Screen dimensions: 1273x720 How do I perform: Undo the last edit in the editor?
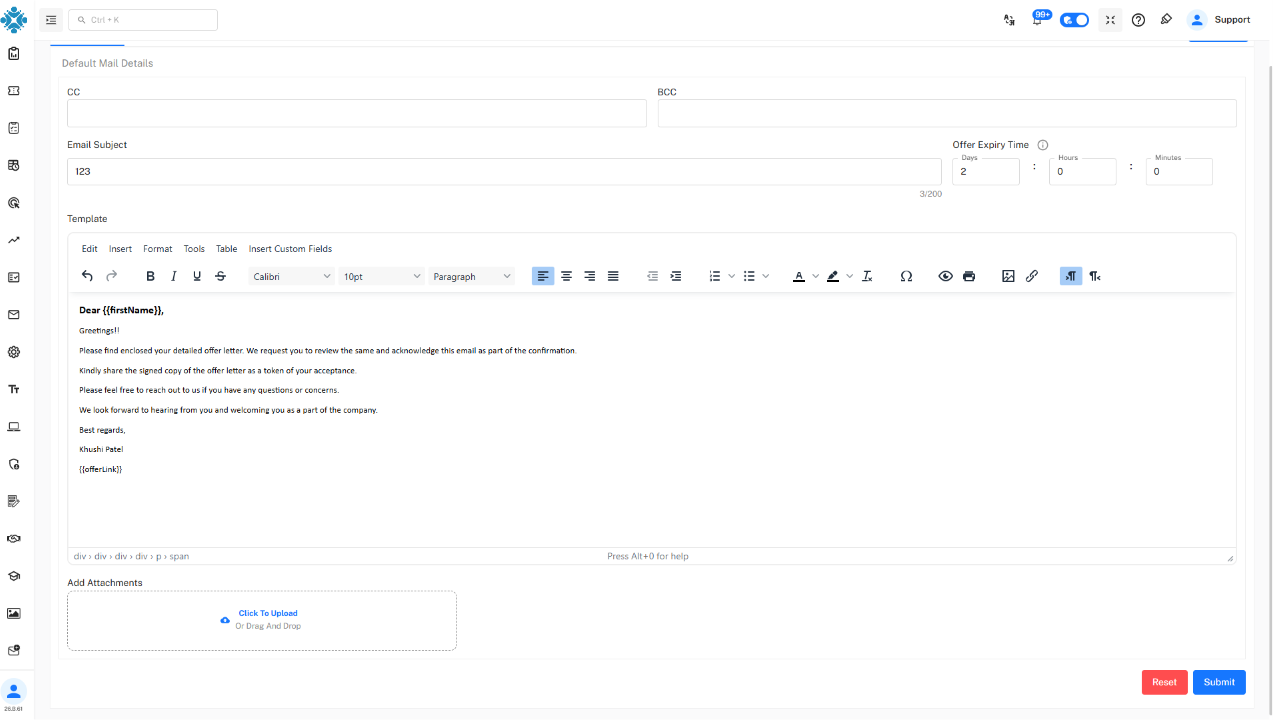pyautogui.click(x=87, y=276)
